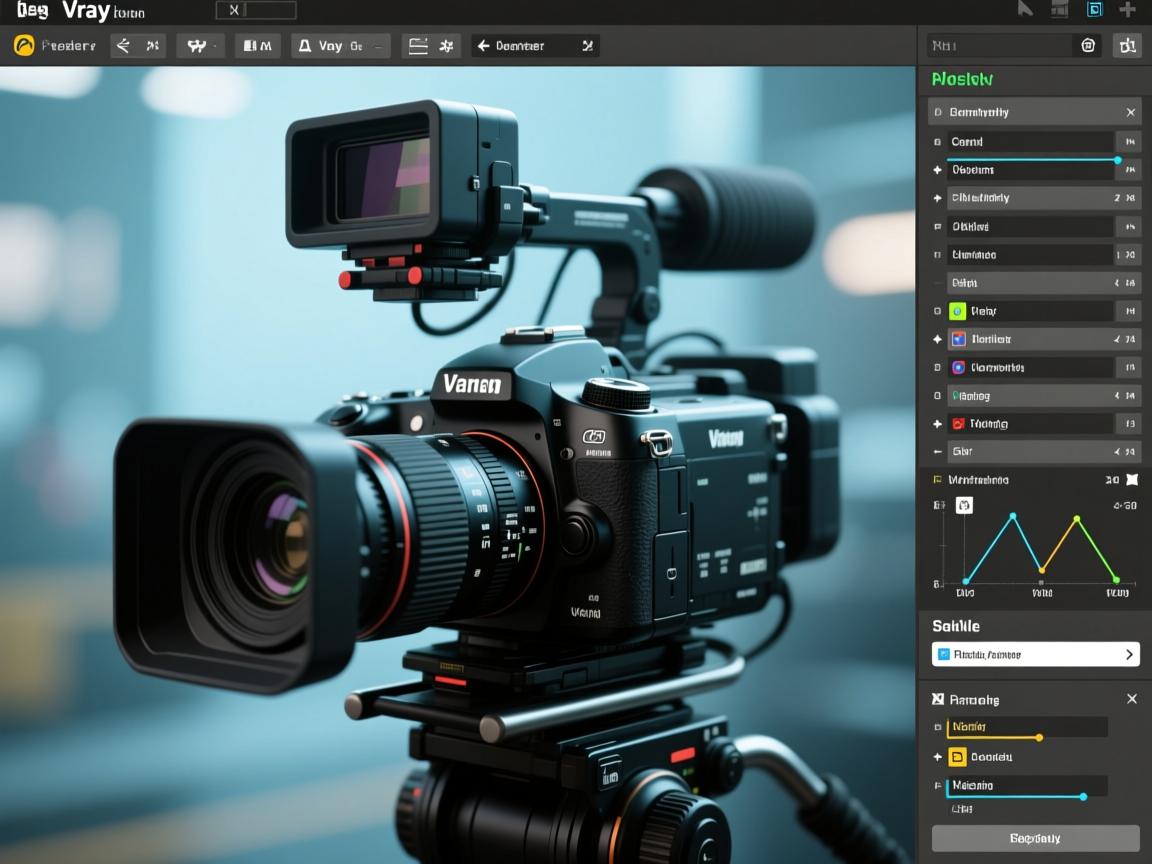Click the yellow square icon in the bottom panel
This screenshot has height=864, width=1152.
957,757
